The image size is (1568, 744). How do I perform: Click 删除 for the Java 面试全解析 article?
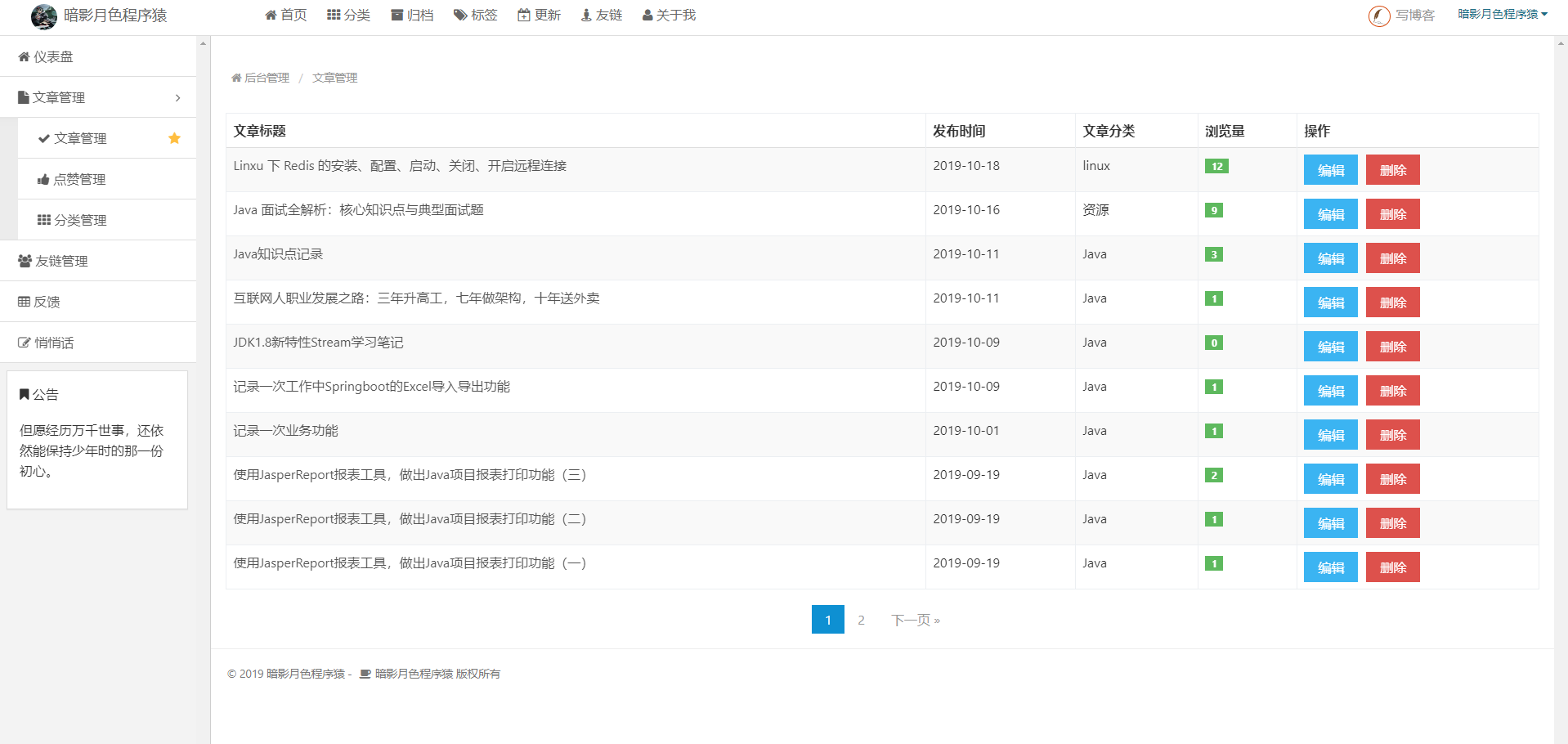click(1392, 213)
